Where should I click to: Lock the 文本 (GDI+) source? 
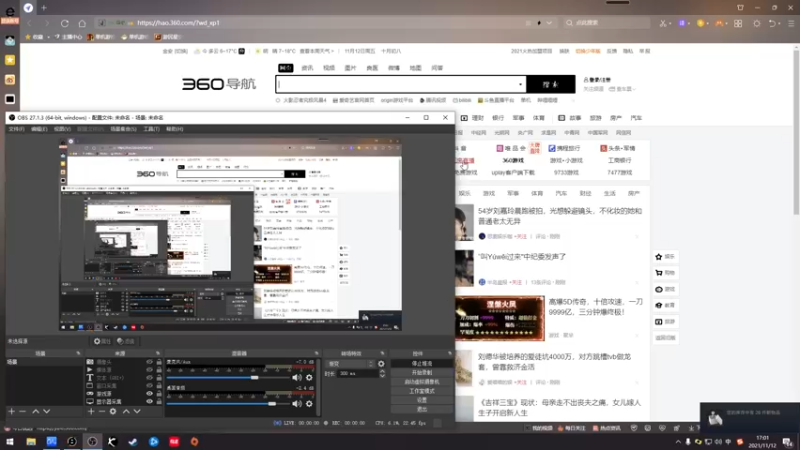point(159,378)
